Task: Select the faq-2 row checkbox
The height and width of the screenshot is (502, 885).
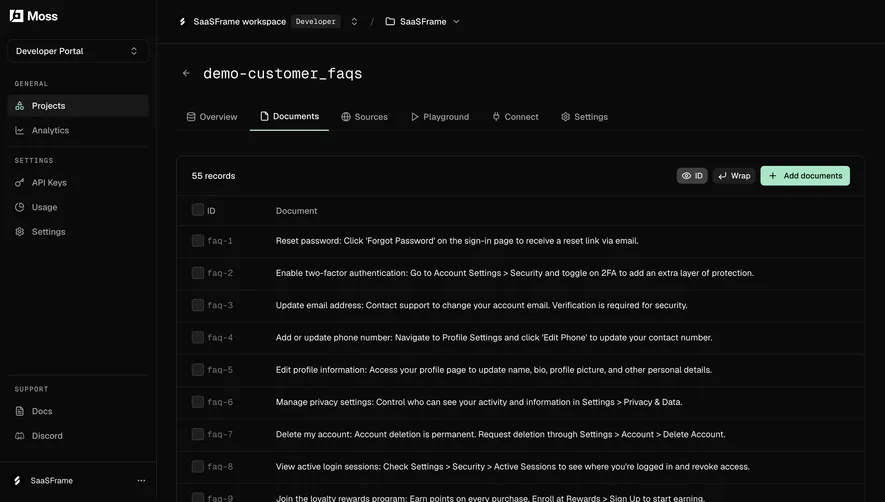Action: coord(198,273)
